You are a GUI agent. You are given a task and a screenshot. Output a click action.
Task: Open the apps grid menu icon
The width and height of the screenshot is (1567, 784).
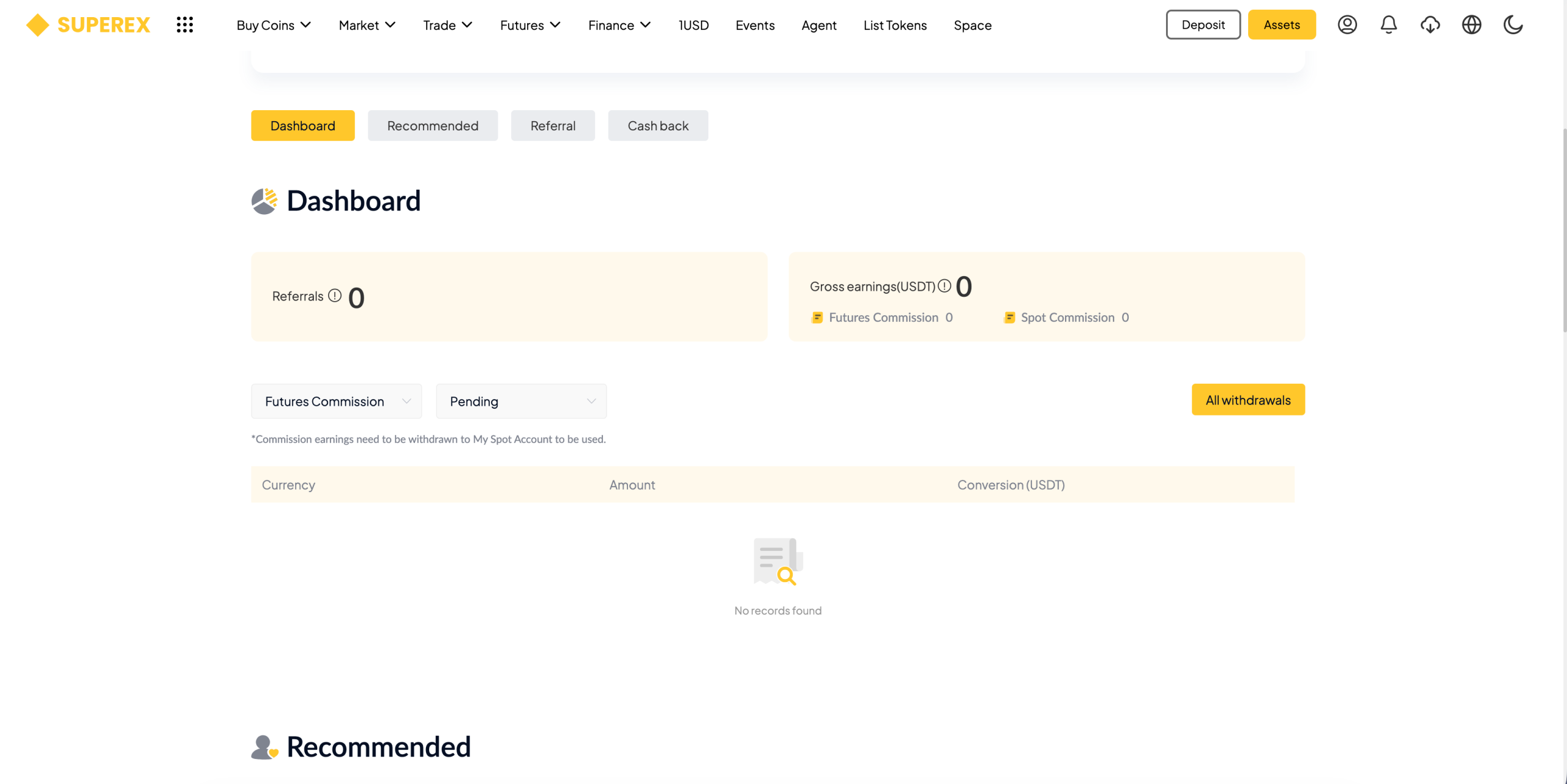[185, 24]
